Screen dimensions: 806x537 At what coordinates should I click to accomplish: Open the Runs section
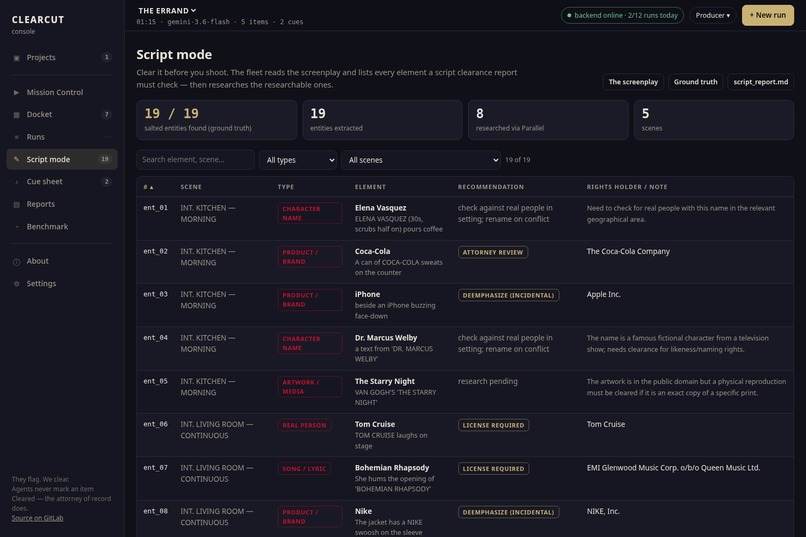click(62, 137)
